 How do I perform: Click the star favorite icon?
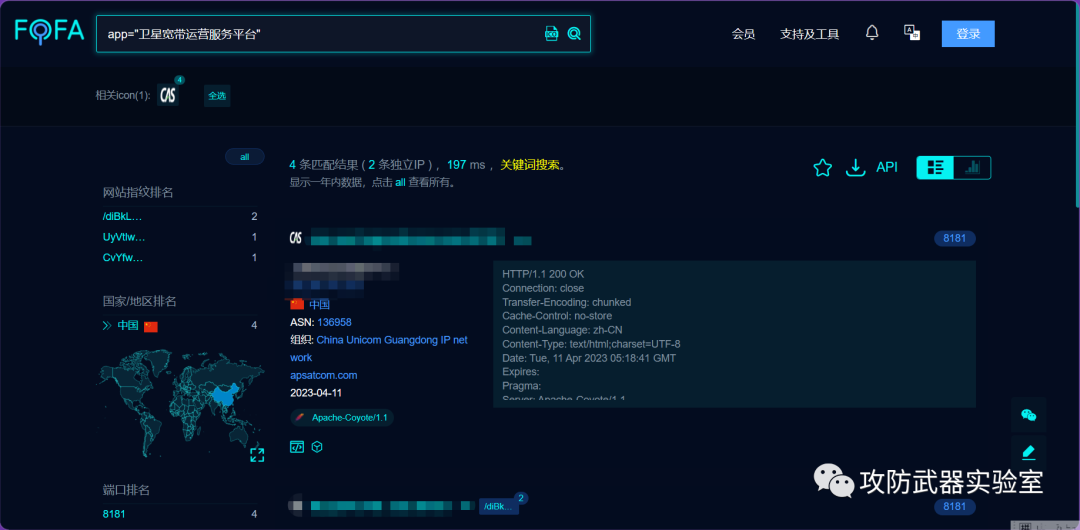click(x=822, y=167)
